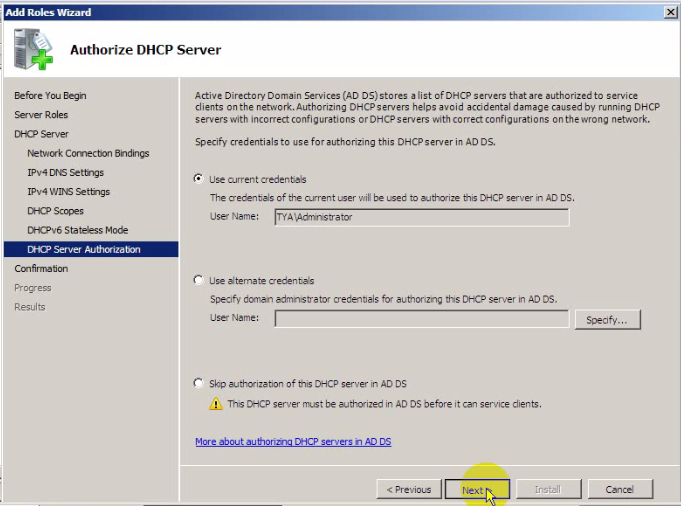Screen dimensions: 681x506
Task: Click 'Specify domain administrator credentials' description
Action: (x=383, y=299)
